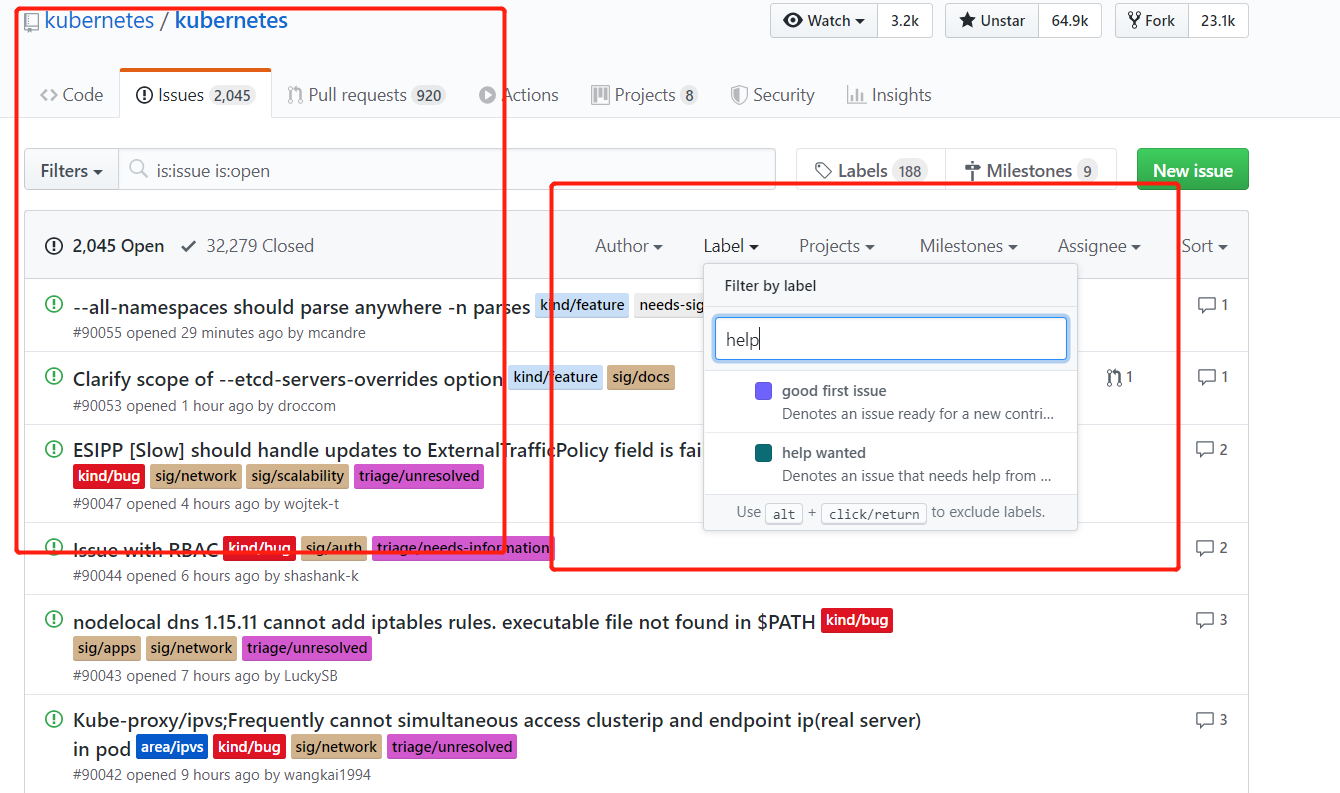Switch to the Actions tab

[x=519, y=95]
